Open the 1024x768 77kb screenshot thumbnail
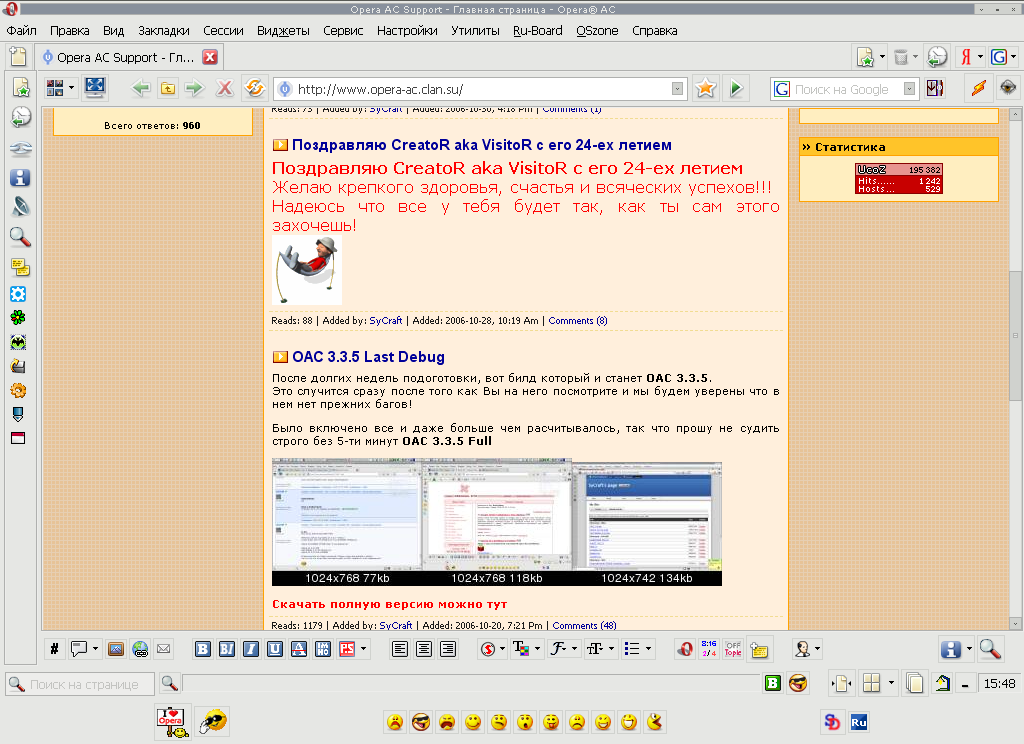 (x=347, y=521)
